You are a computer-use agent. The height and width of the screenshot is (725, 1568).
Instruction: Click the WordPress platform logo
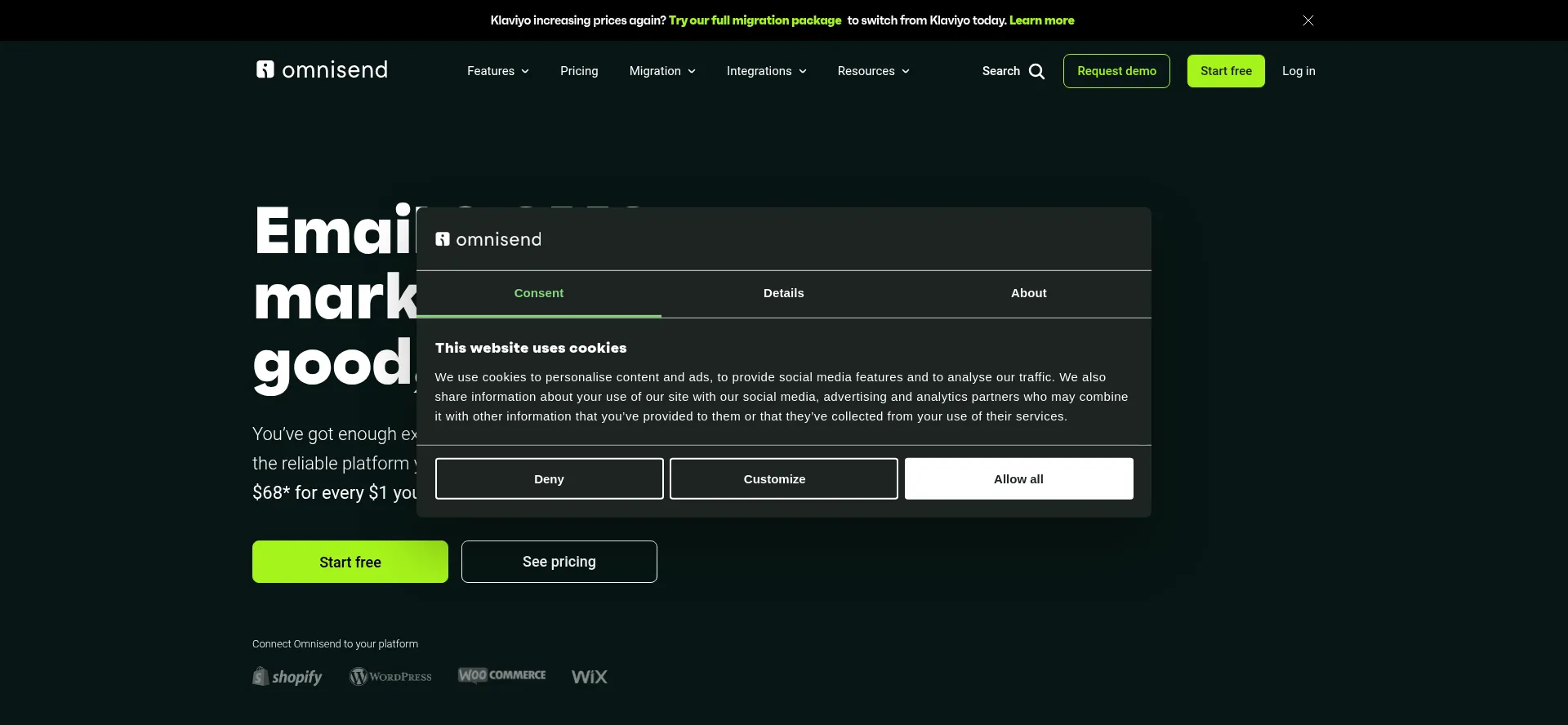(x=390, y=677)
